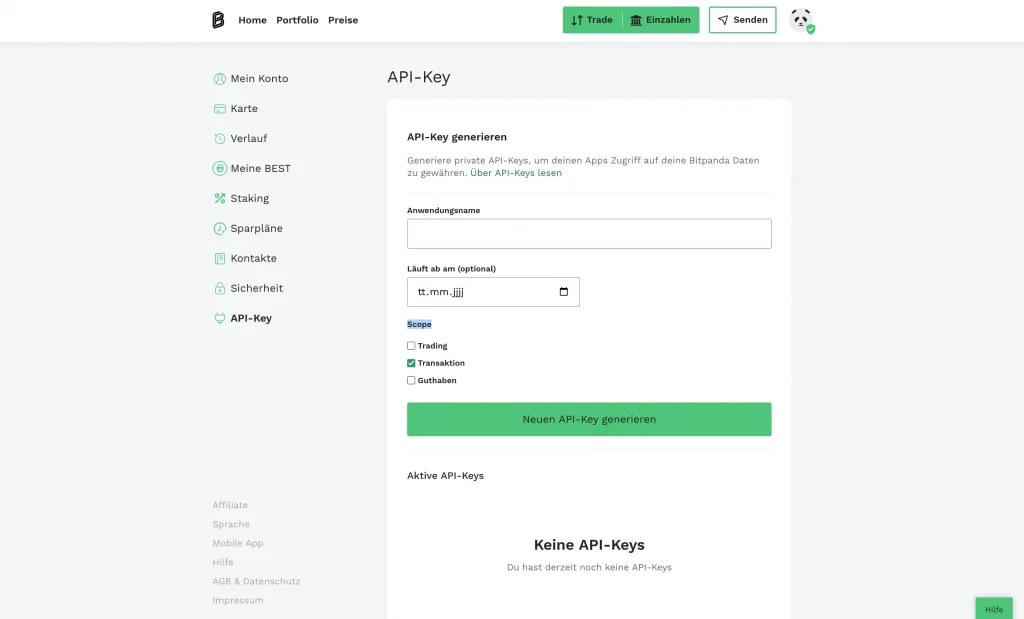Open the Hilfe widget at bottom right
This screenshot has height=619, width=1024.
[994, 609]
